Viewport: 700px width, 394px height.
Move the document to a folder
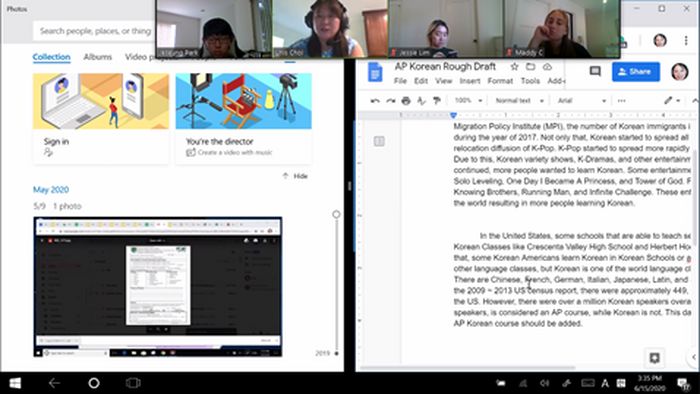pos(530,66)
